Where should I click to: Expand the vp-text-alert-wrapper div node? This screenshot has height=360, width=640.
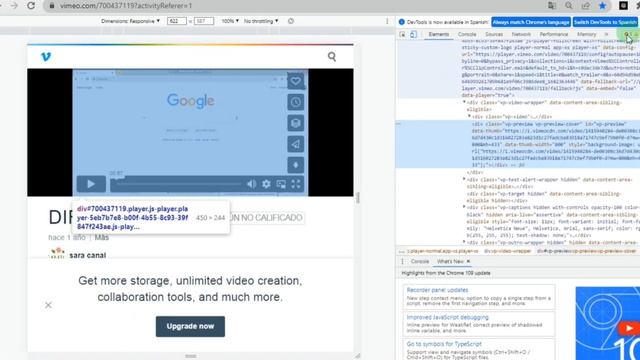coord(464,179)
